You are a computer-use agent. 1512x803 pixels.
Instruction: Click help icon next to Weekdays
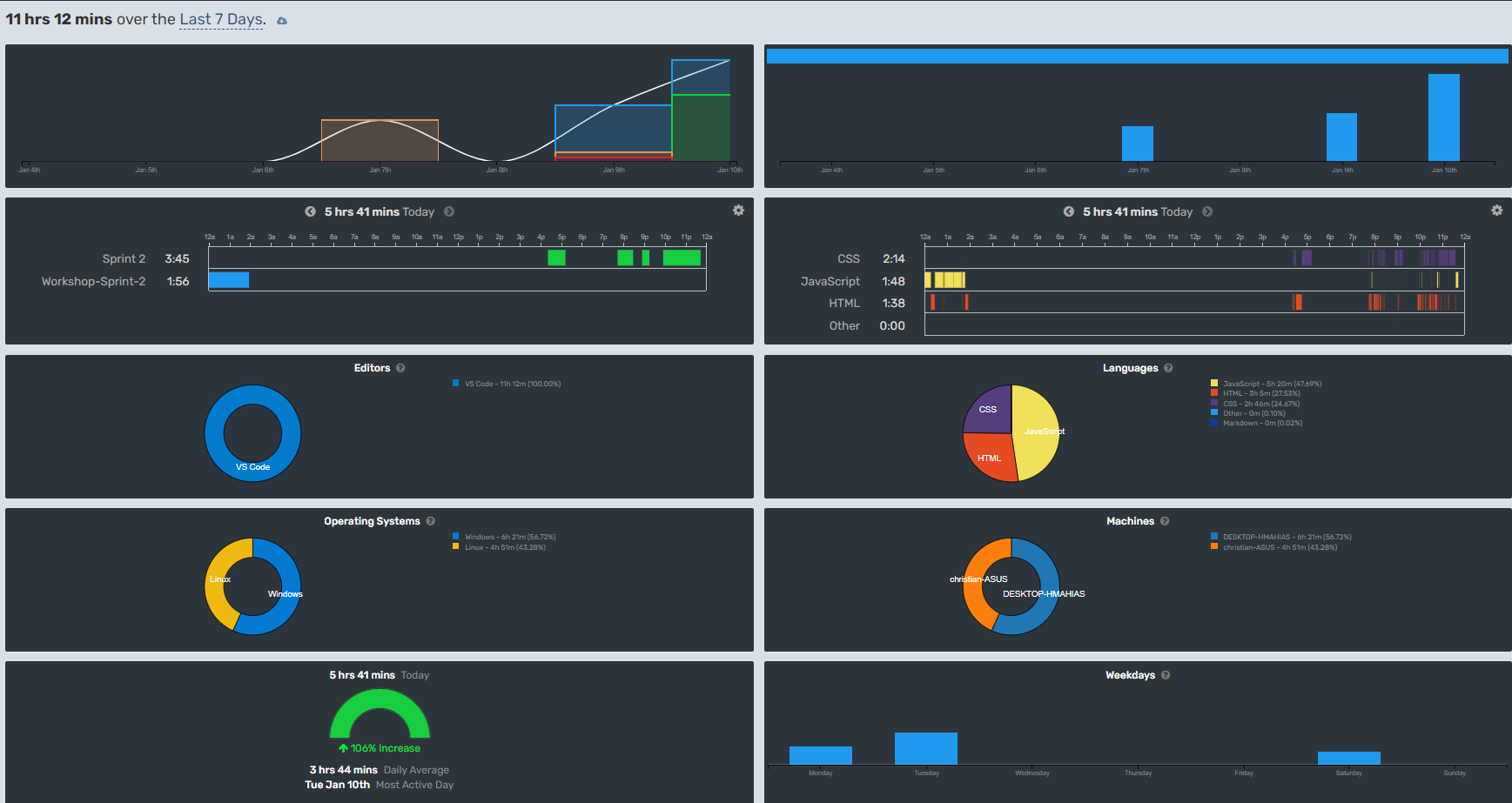[1166, 675]
